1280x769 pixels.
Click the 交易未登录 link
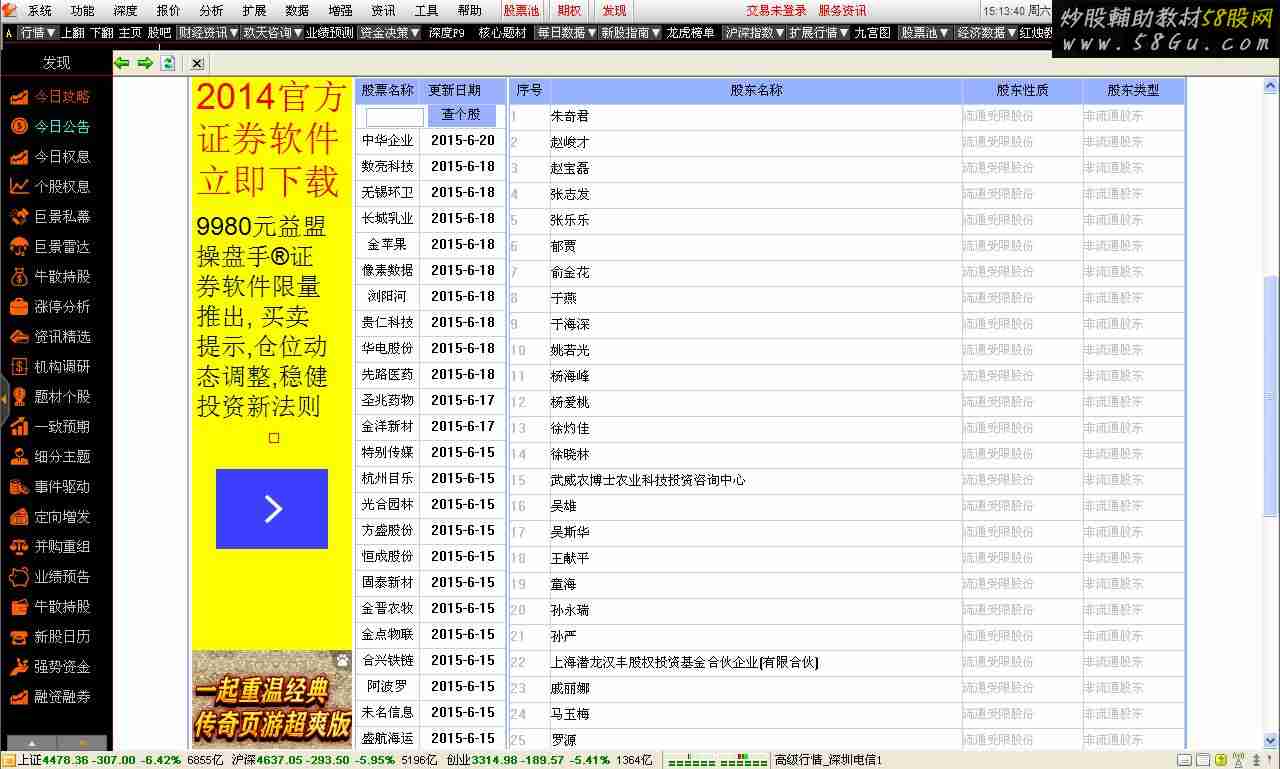[x=776, y=11]
